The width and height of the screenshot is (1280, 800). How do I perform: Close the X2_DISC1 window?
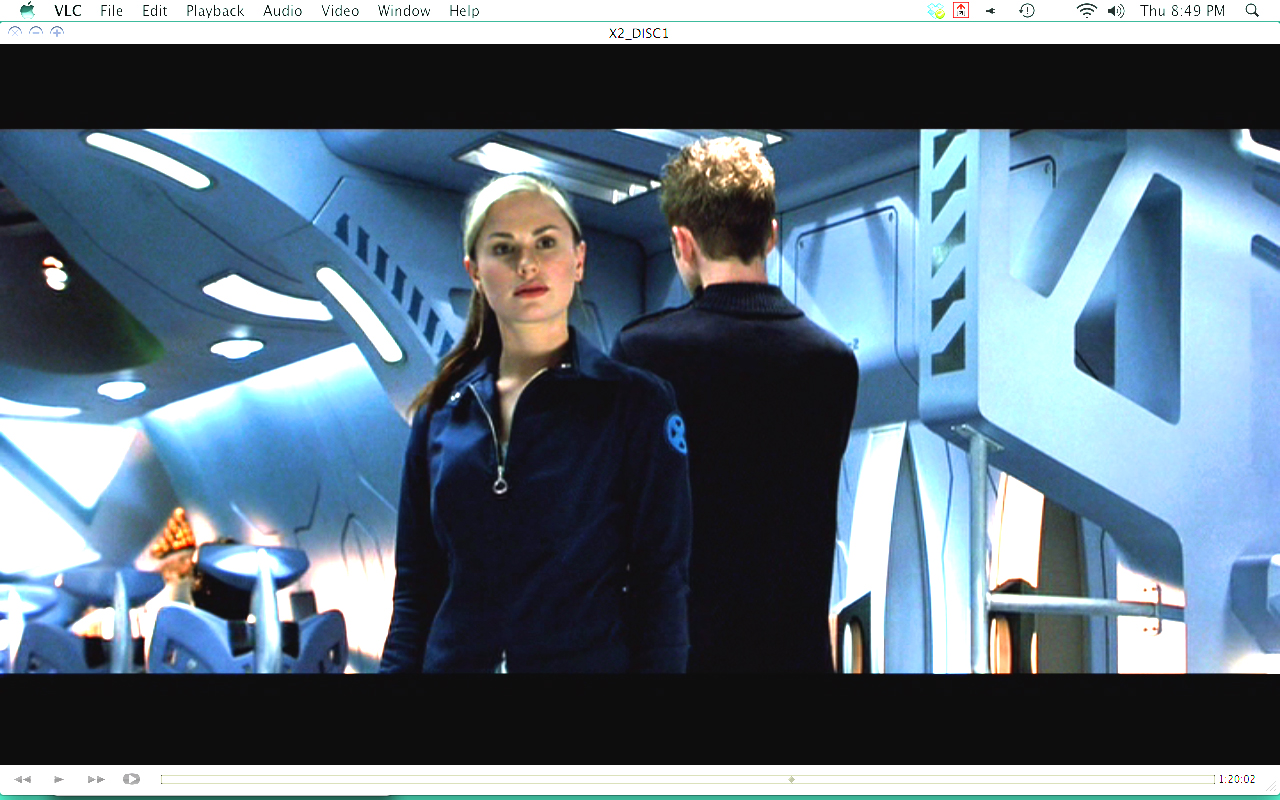pos(14,32)
